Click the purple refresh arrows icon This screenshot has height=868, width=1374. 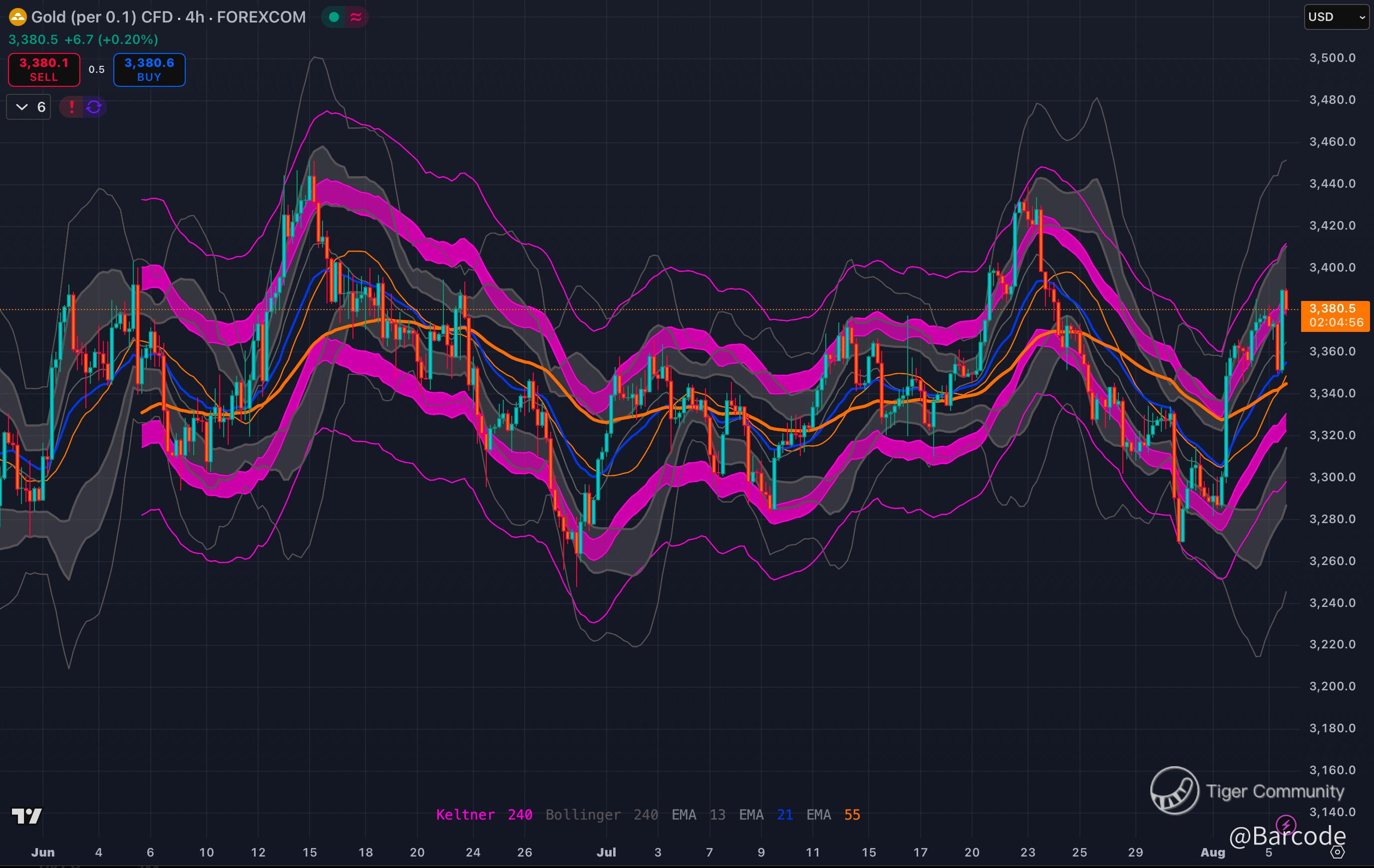[94, 107]
